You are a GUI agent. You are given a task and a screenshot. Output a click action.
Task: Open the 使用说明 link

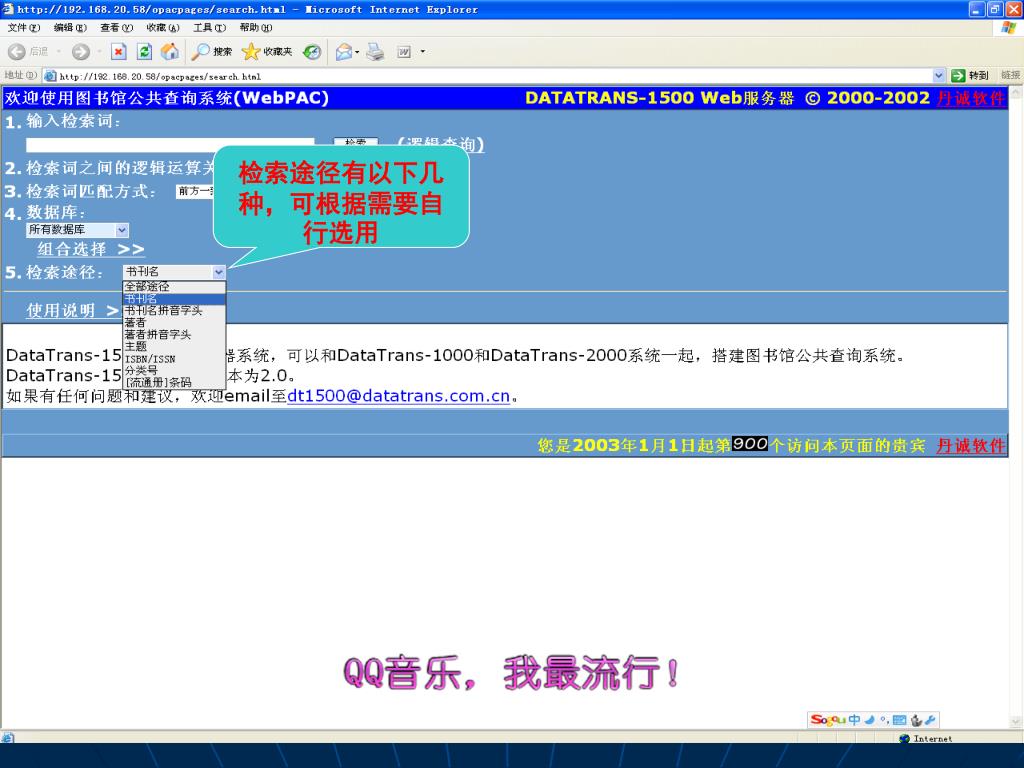72,311
